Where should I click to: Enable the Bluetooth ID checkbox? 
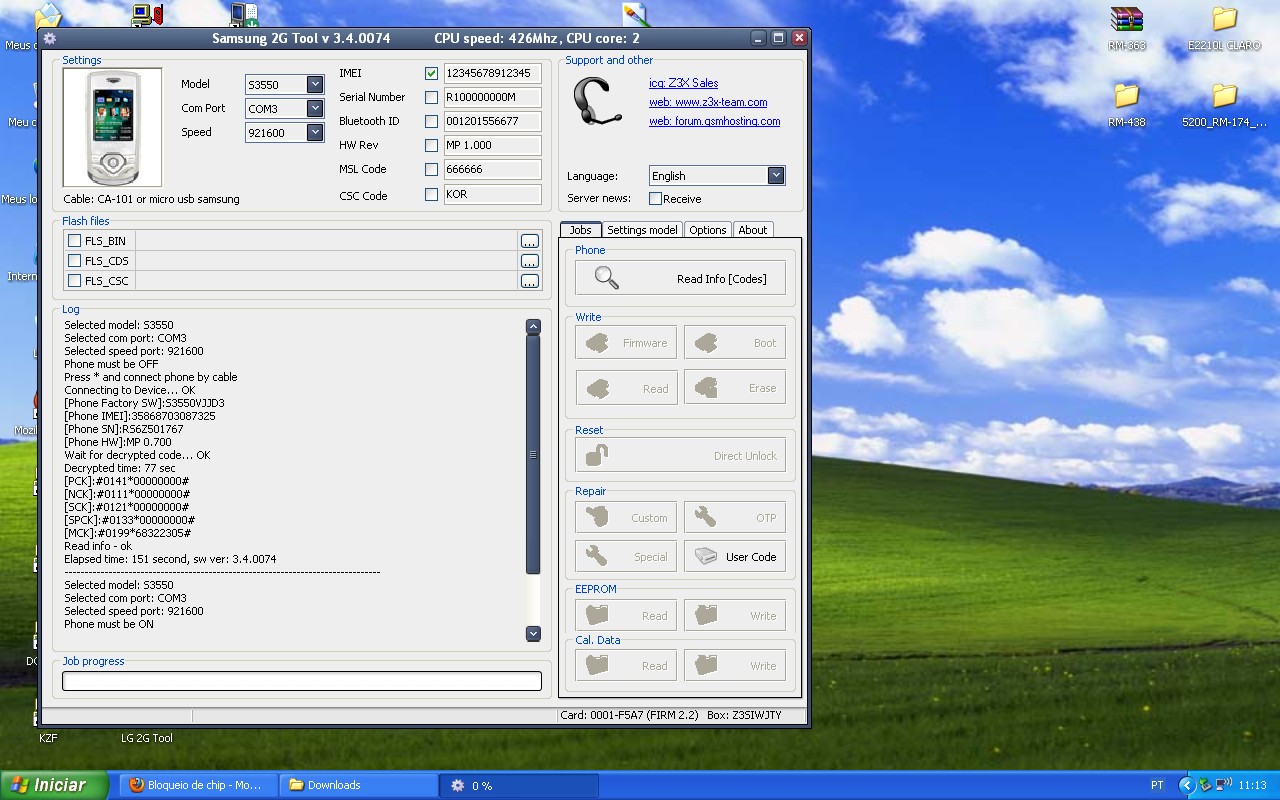pyautogui.click(x=431, y=122)
